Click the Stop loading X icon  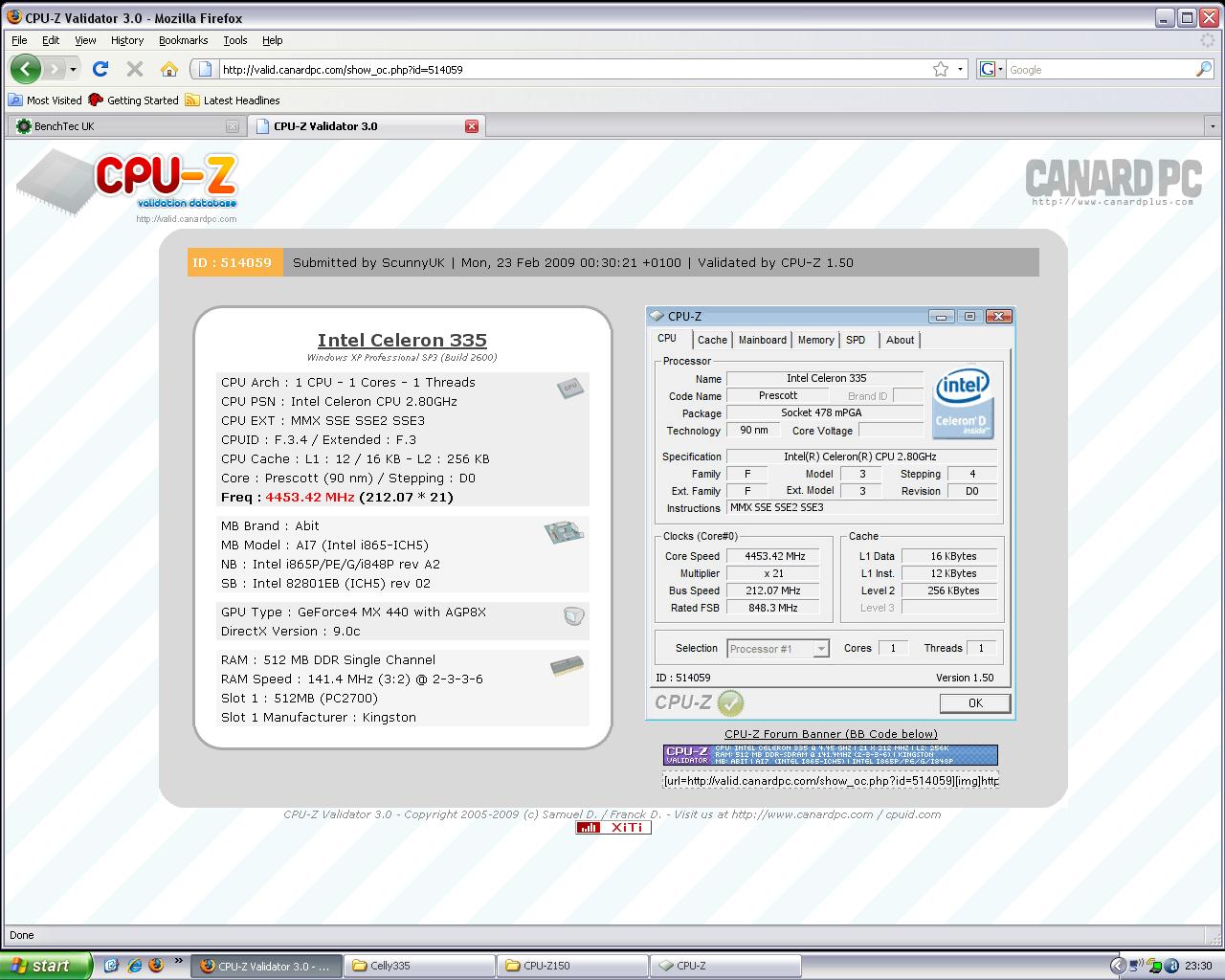135,69
